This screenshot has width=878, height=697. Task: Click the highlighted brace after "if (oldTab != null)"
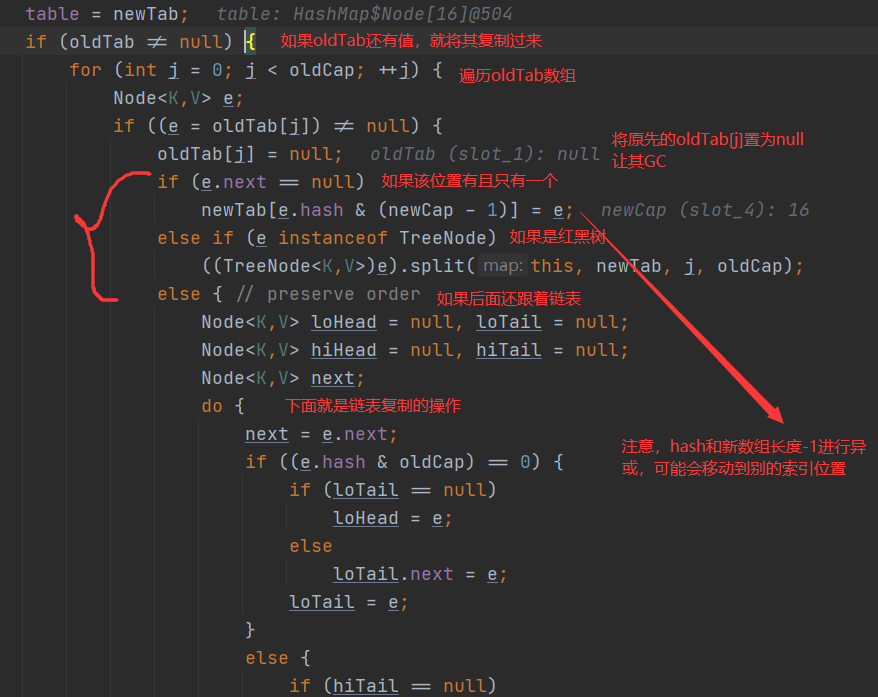250,41
